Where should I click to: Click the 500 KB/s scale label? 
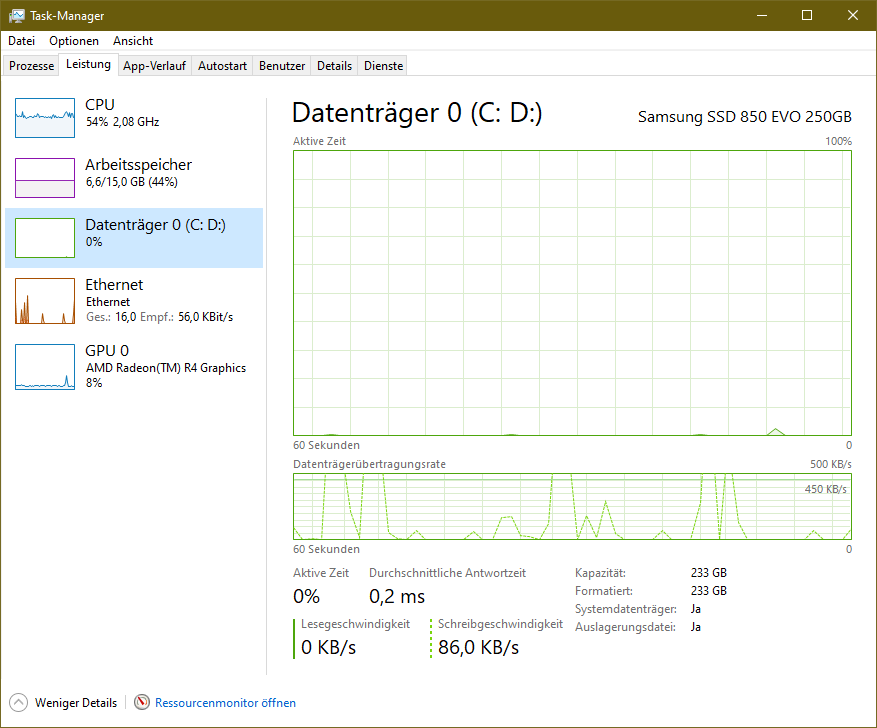click(831, 464)
